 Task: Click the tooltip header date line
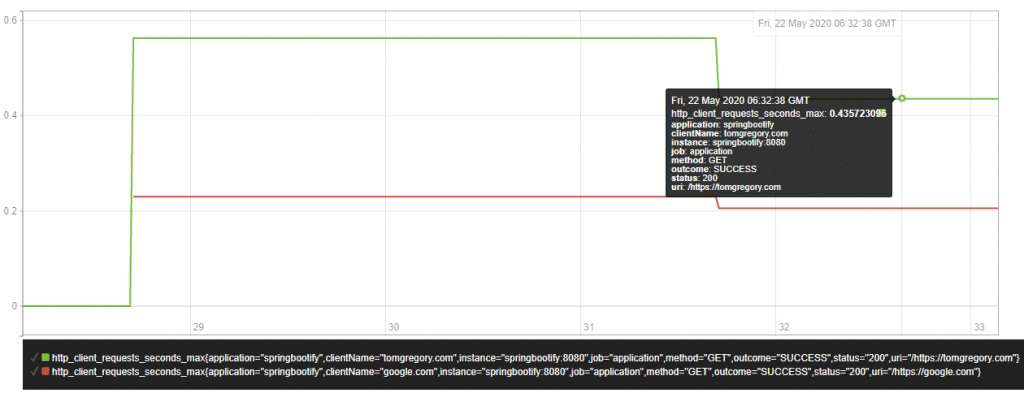point(741,101)
